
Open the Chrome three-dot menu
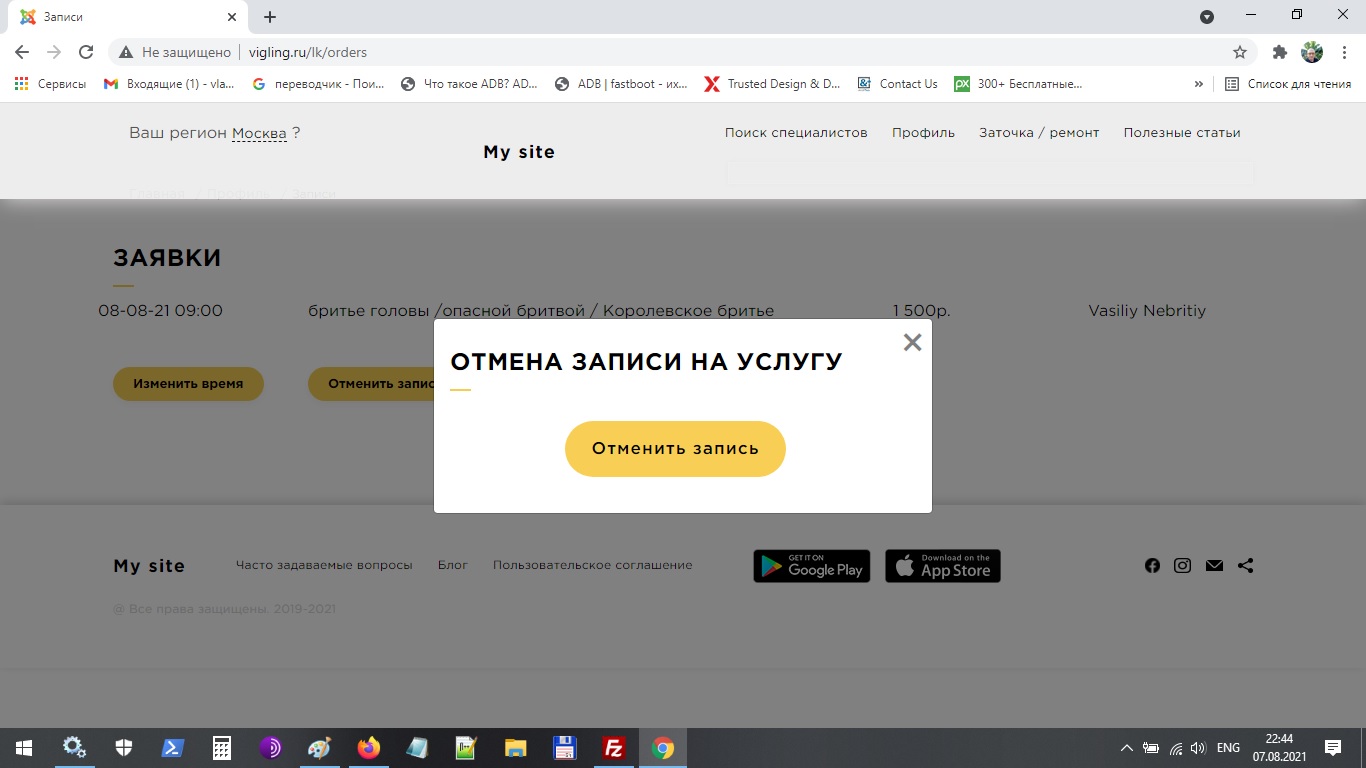coord(1343,51)
